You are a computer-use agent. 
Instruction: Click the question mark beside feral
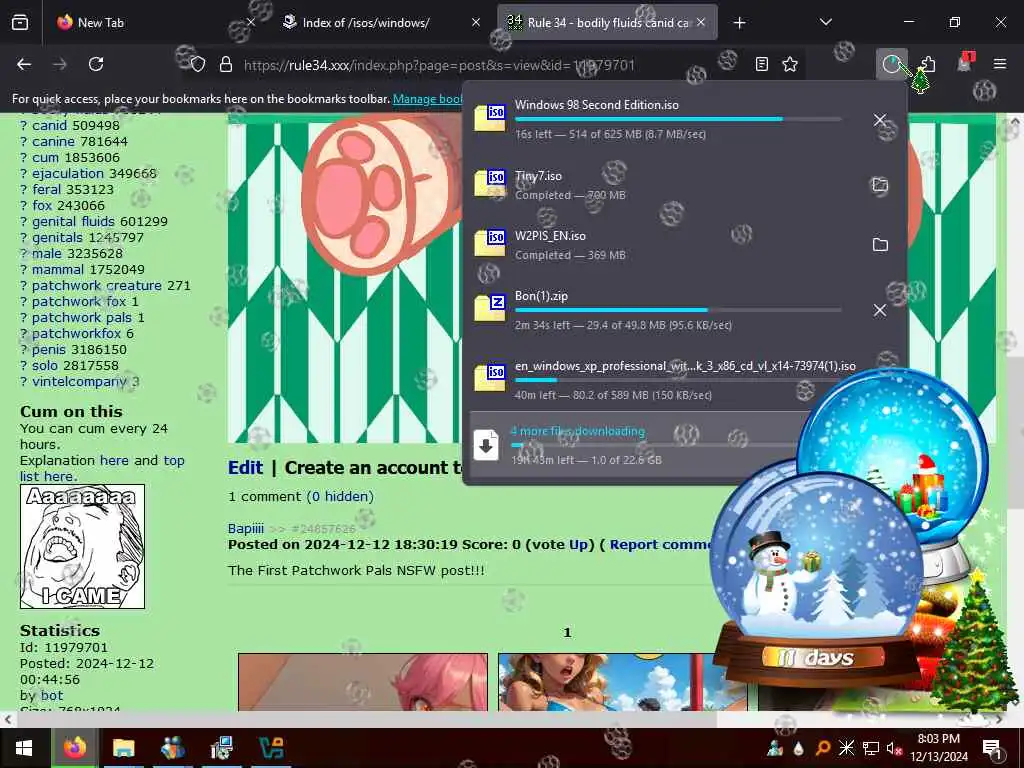point(24,189)
